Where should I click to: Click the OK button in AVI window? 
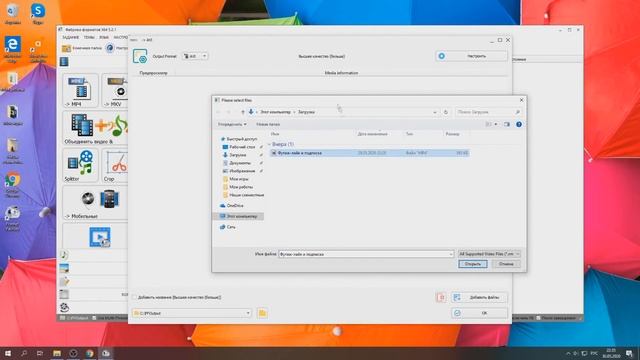coord(480,313)
